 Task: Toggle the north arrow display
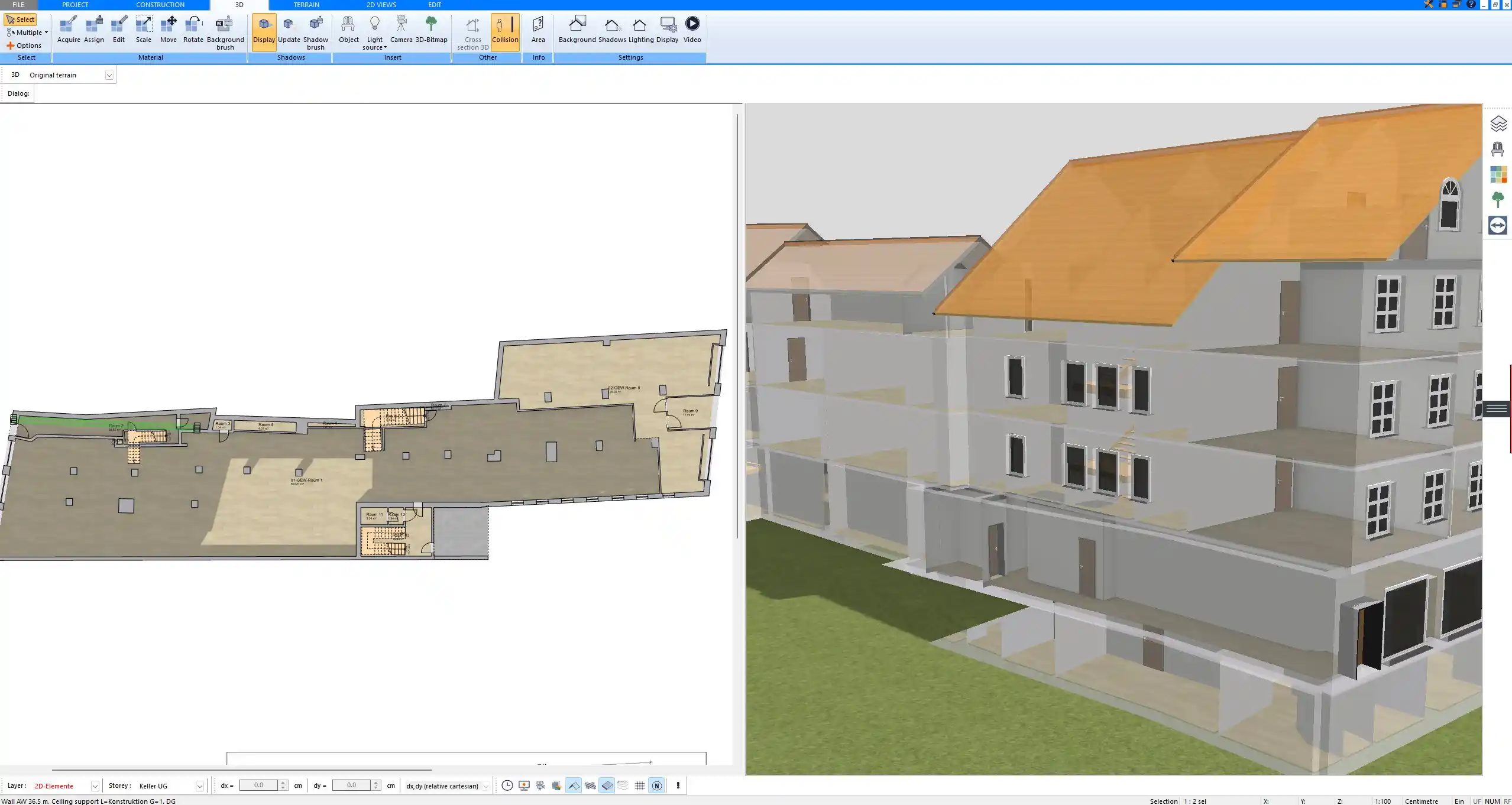coord(656,785)
